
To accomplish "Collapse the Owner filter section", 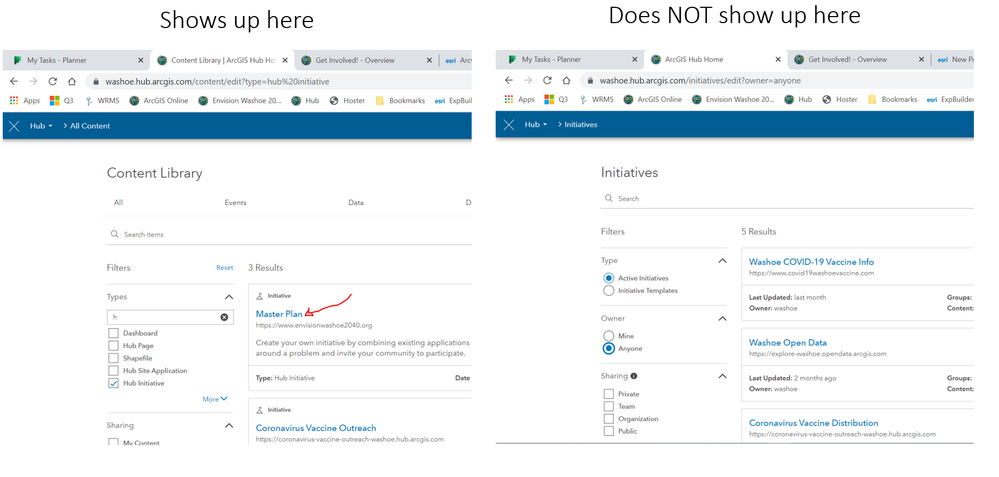I will 722,318.
